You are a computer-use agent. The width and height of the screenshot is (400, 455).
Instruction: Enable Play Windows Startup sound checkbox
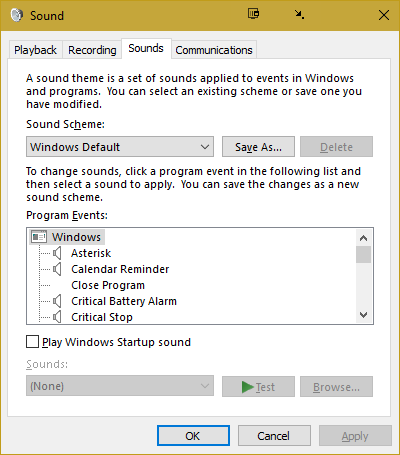tap(32, 342)
